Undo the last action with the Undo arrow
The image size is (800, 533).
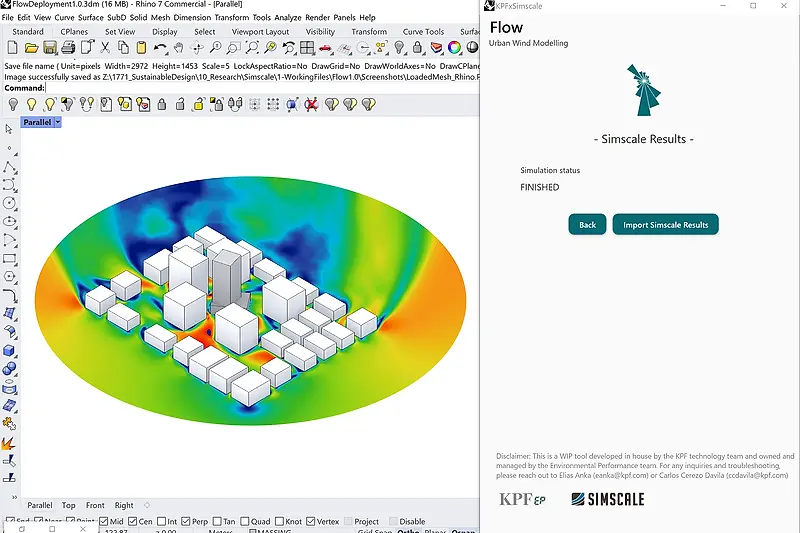160,48
